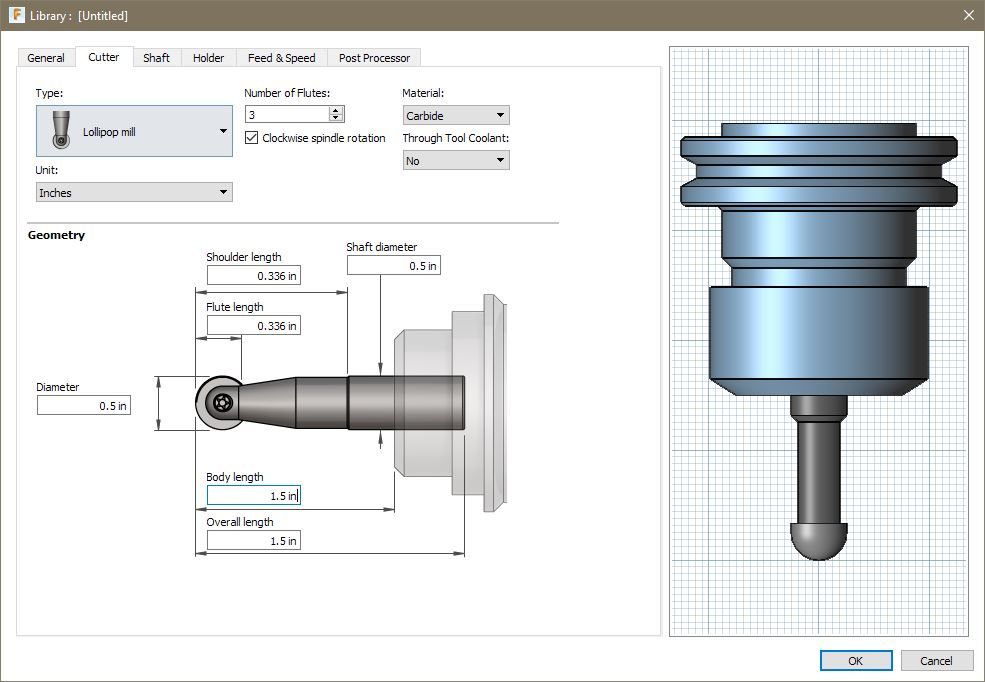Click the Library : [Untitled] window title

79,16
